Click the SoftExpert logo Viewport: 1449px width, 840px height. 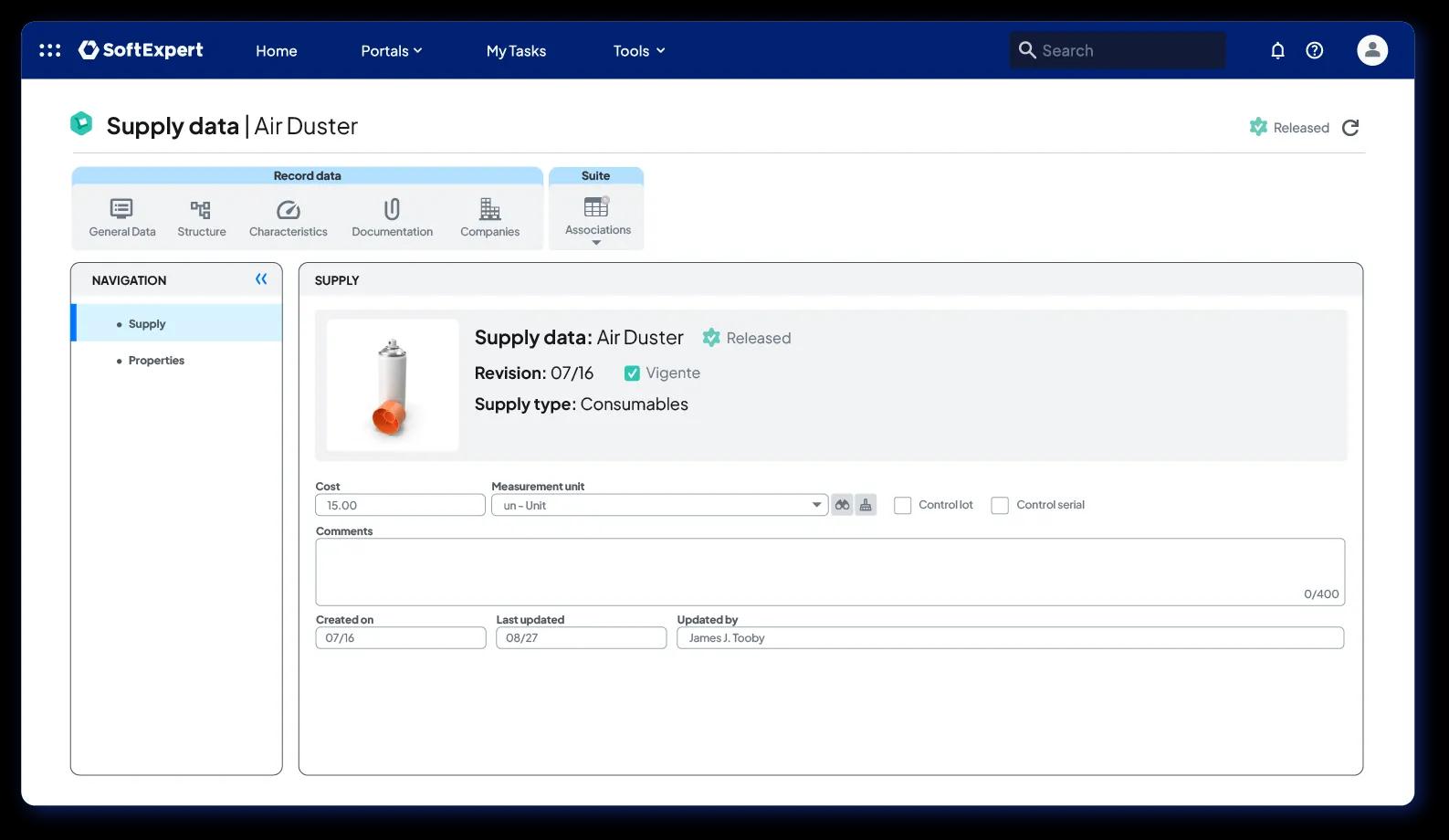coord(141,50)
